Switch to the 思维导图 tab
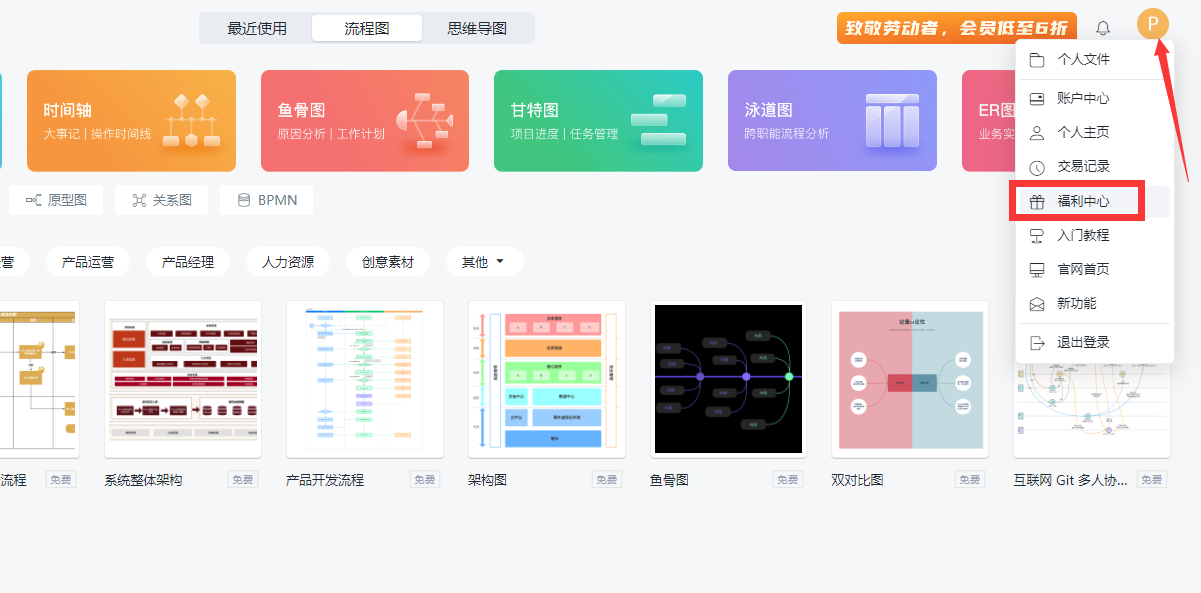Screen dimensions: 1201x593 coord(477,28)
